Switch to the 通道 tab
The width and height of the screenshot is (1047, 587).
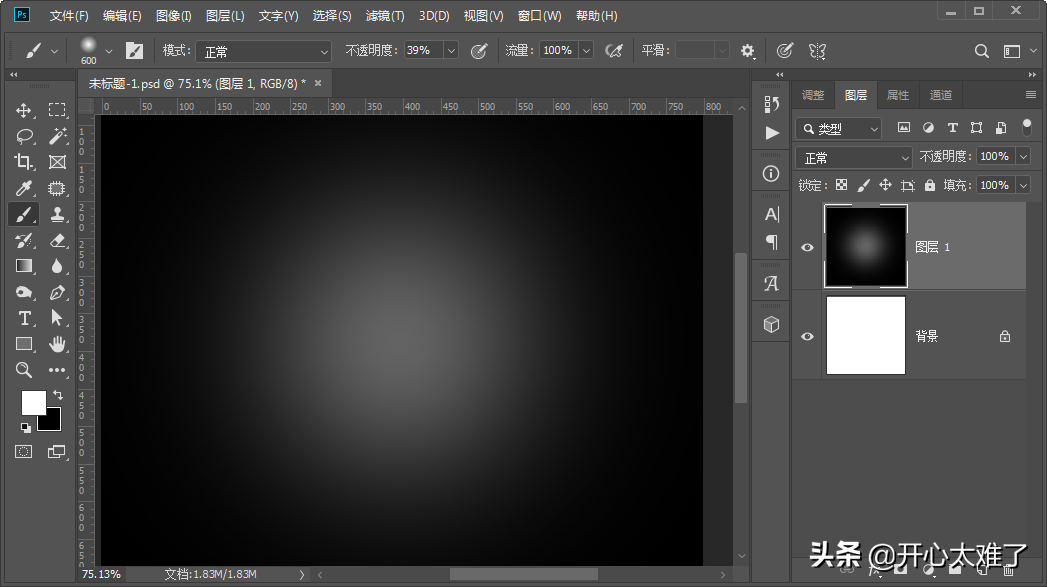click(940, 95)
